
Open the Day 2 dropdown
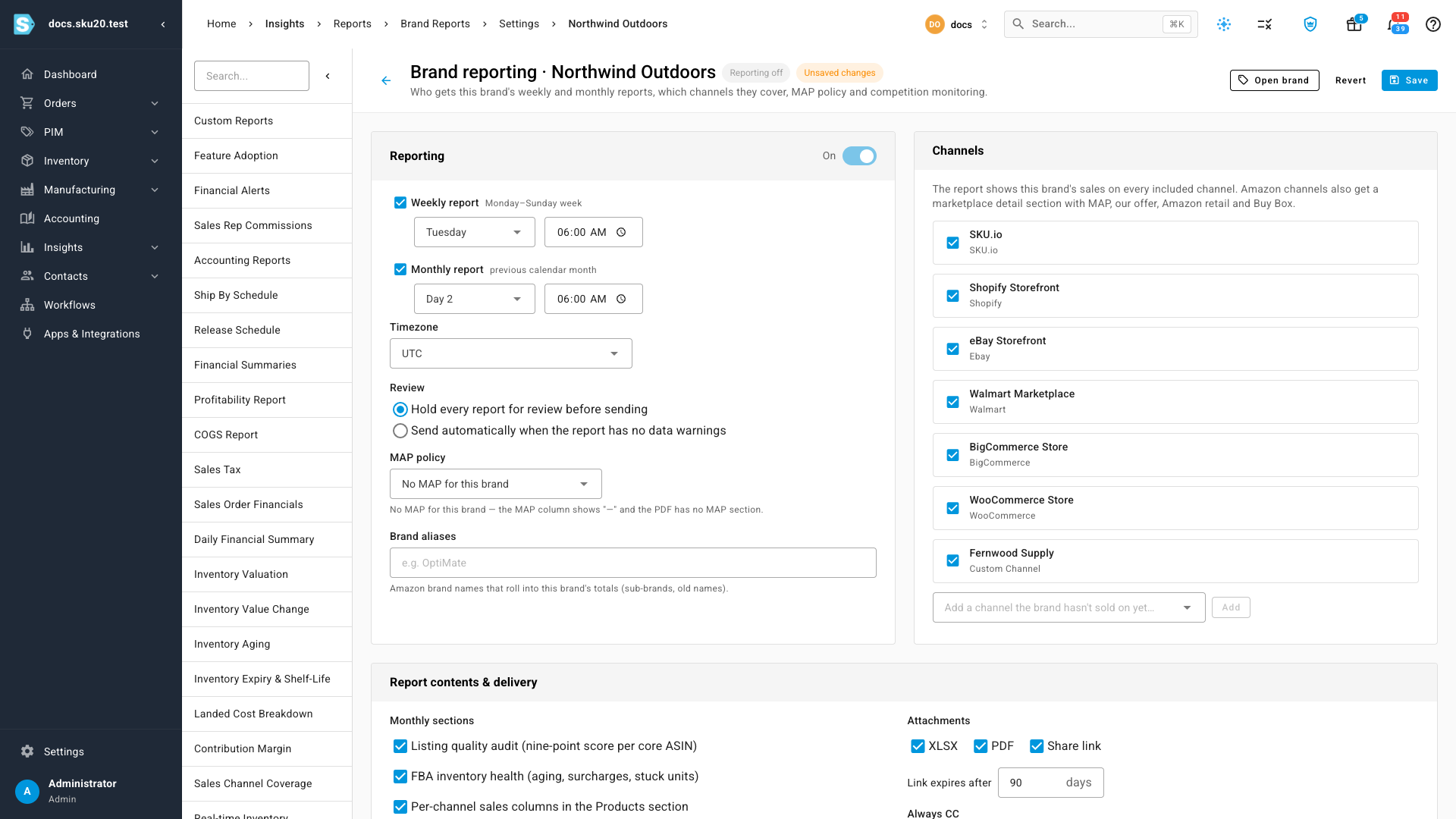tap(475, 299)
